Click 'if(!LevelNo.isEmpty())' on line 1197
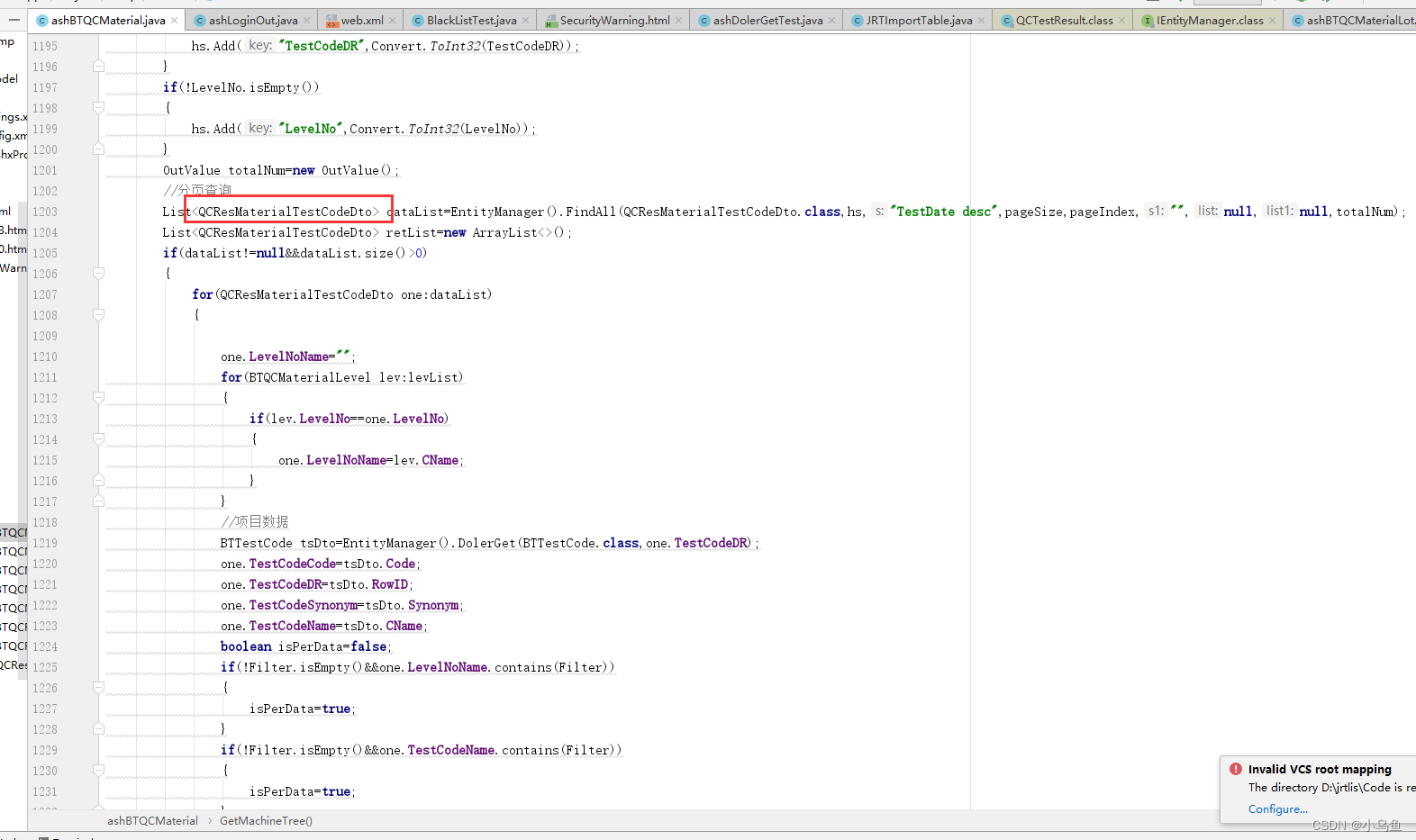The height and width of the screenshot is (840, 1416). pos(241,87)
